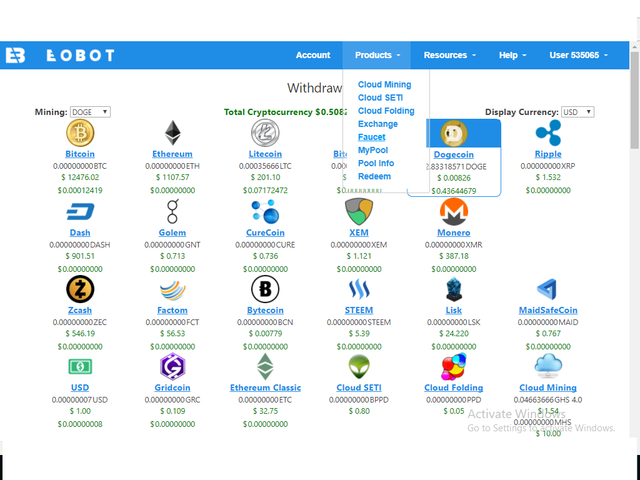
Task: Select Cloud Folding from Products menu
Action: pos(386,111)
